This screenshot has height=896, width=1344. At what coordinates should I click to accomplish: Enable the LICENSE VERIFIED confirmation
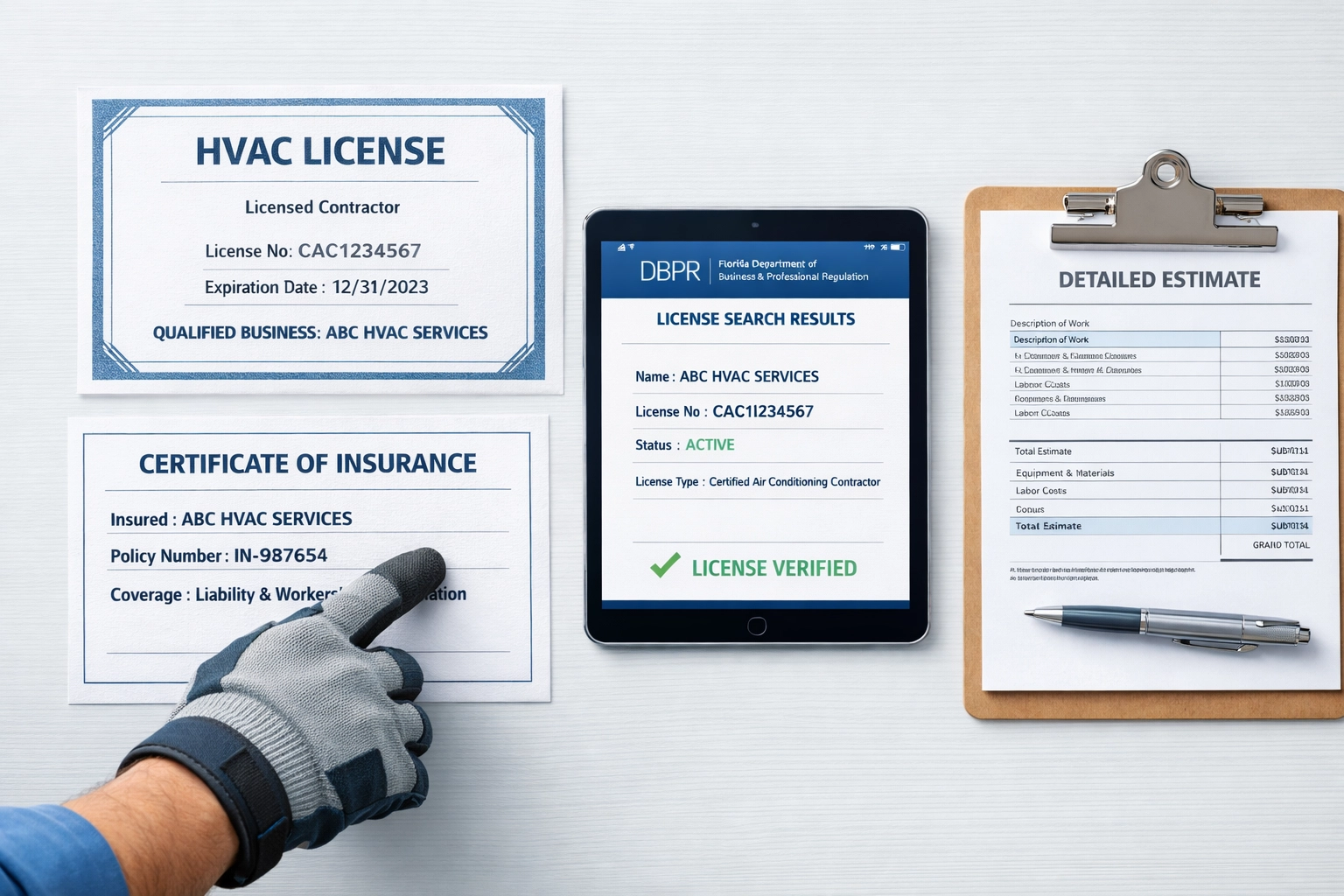[773, 567]
